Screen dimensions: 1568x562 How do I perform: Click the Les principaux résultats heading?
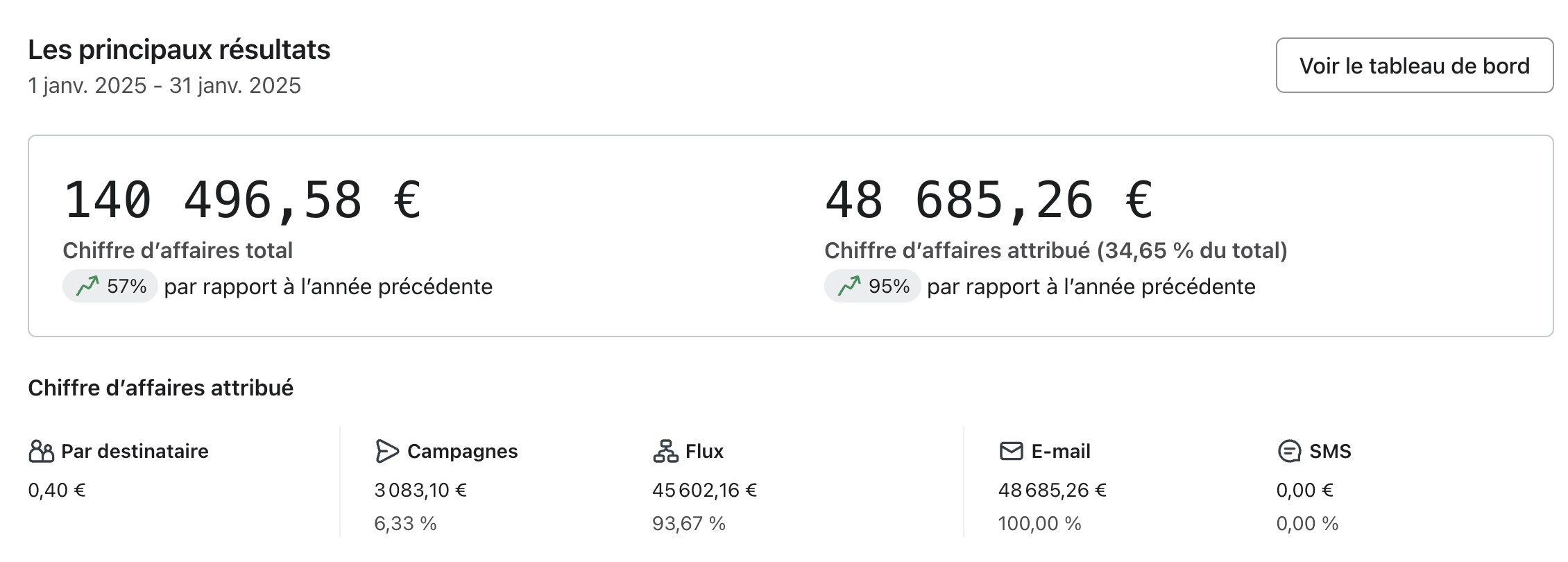click(179, 50)
